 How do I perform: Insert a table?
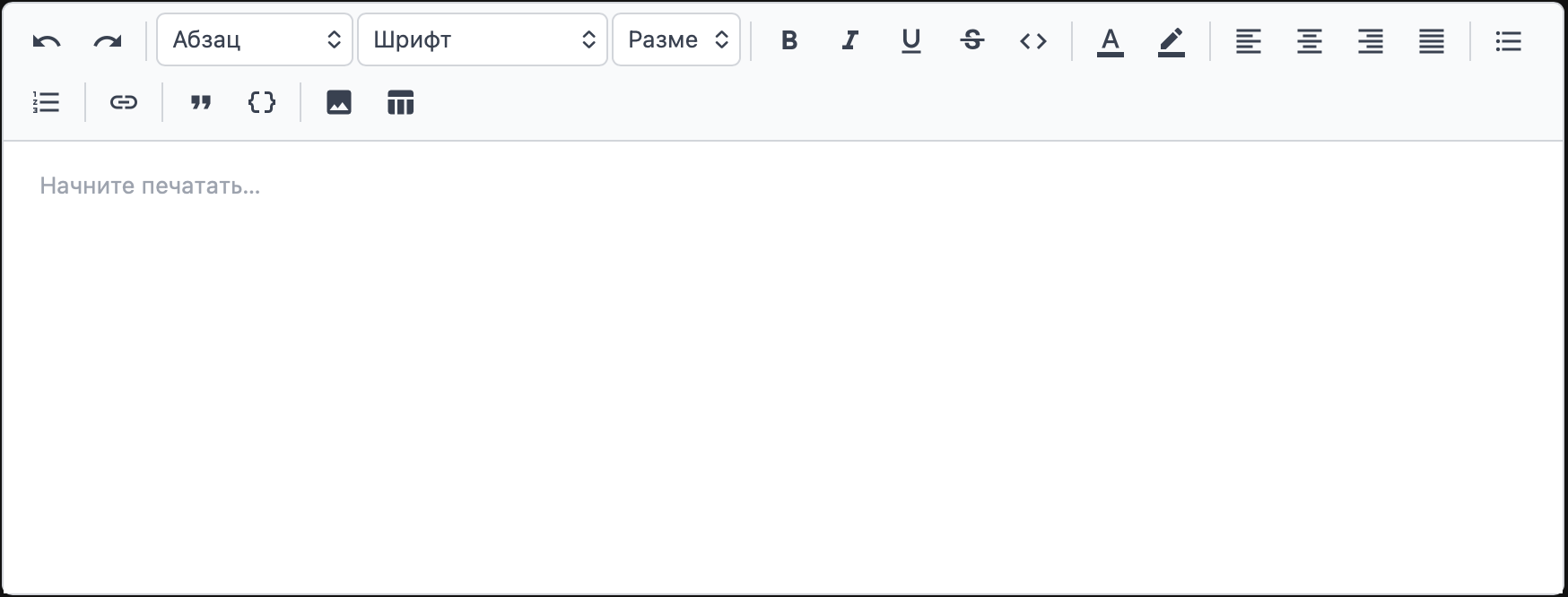pyautogui.click(x=400, y=103)
